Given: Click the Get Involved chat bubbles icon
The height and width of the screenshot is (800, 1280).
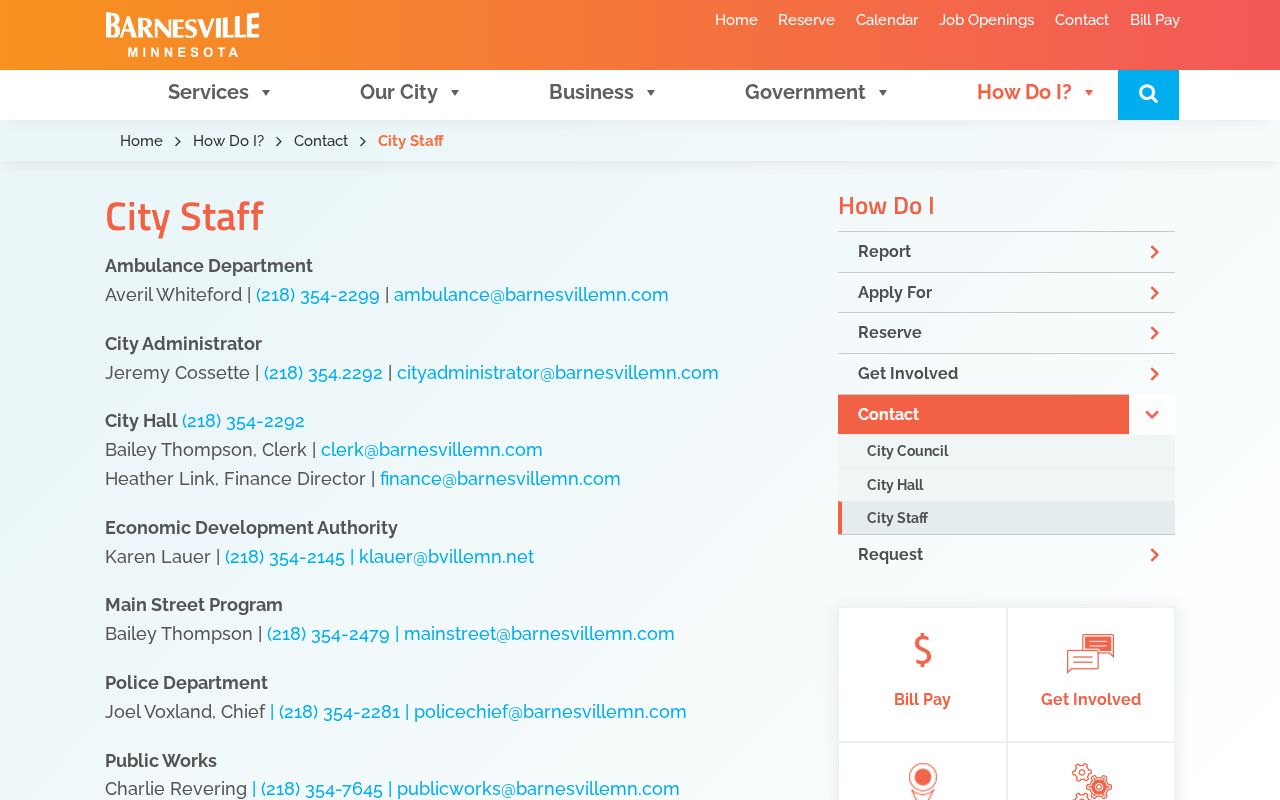Looking at the screenshot, I should click(x=1090, y=654).
